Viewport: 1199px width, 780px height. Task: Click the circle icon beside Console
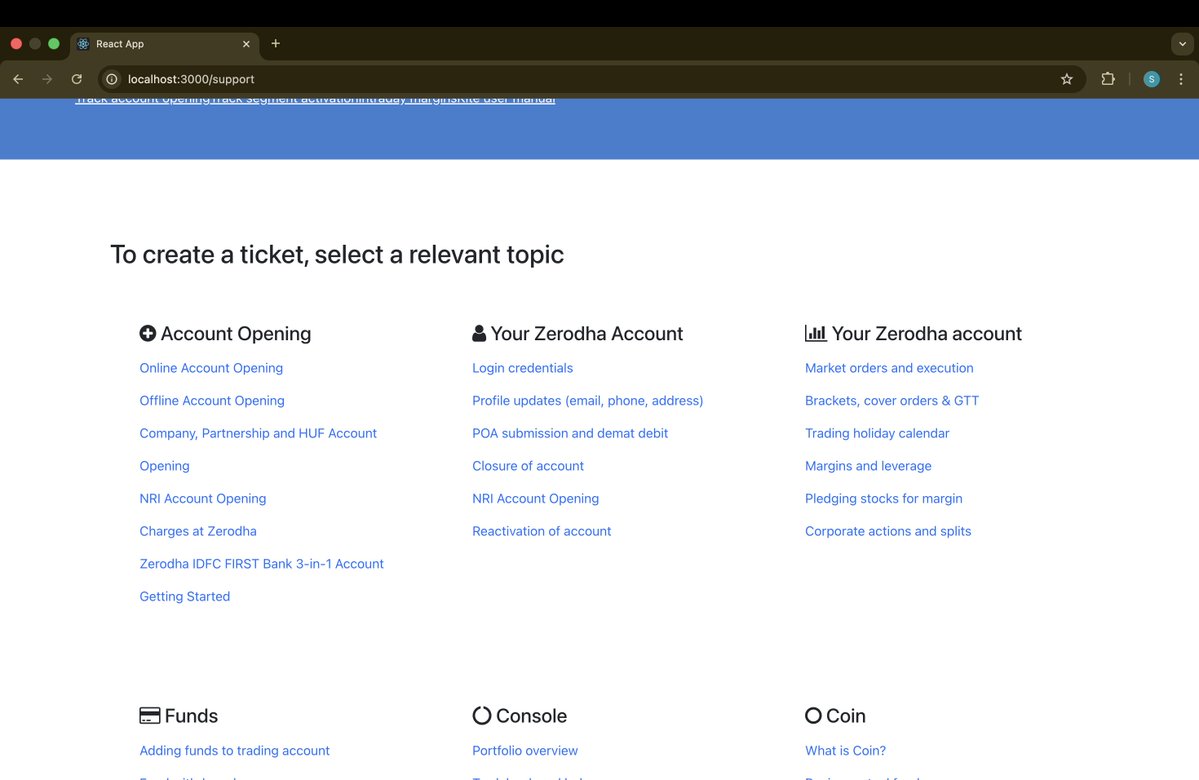(x=482, y=716)
